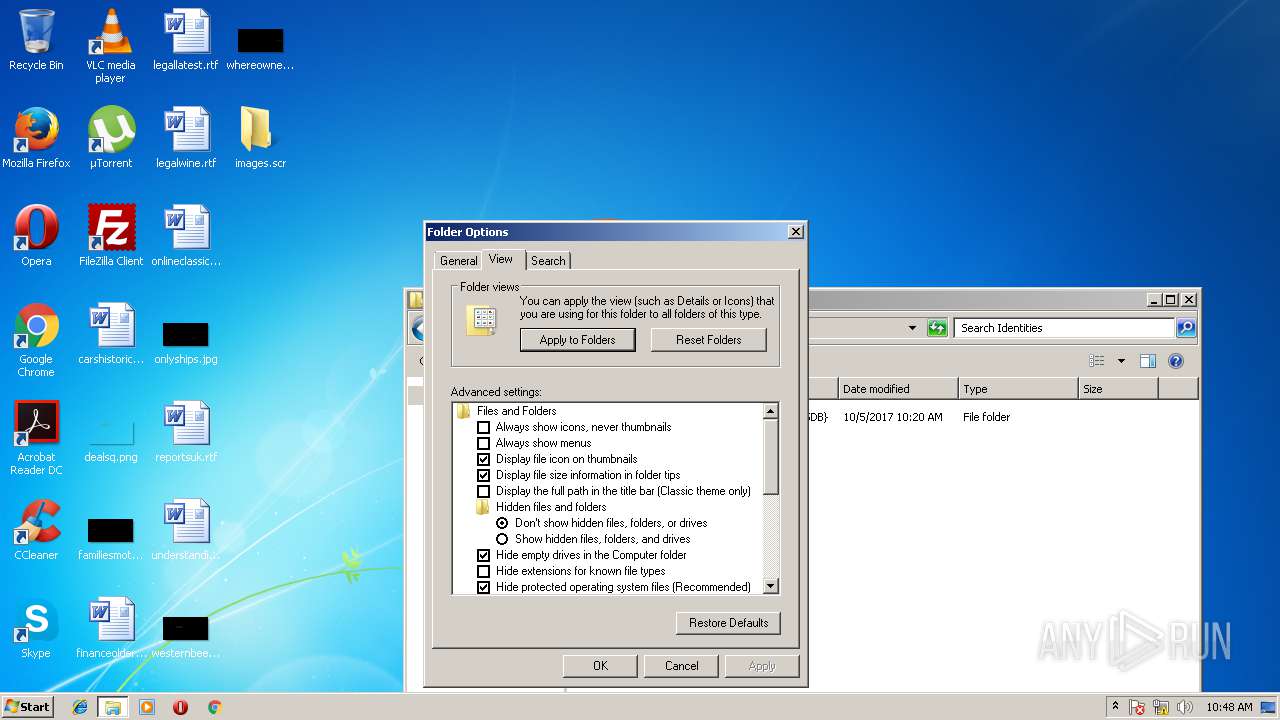This screenshot has height=720, width=1280.
Task: Sort by Type column header
Action: pos(1018,389)
